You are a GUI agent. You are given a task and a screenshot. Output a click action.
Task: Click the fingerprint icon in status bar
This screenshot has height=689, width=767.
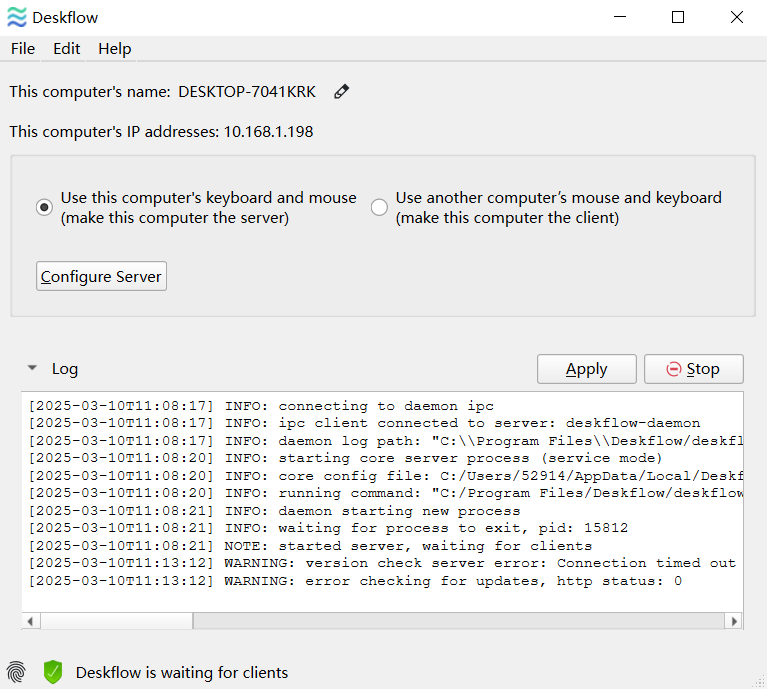16,672
